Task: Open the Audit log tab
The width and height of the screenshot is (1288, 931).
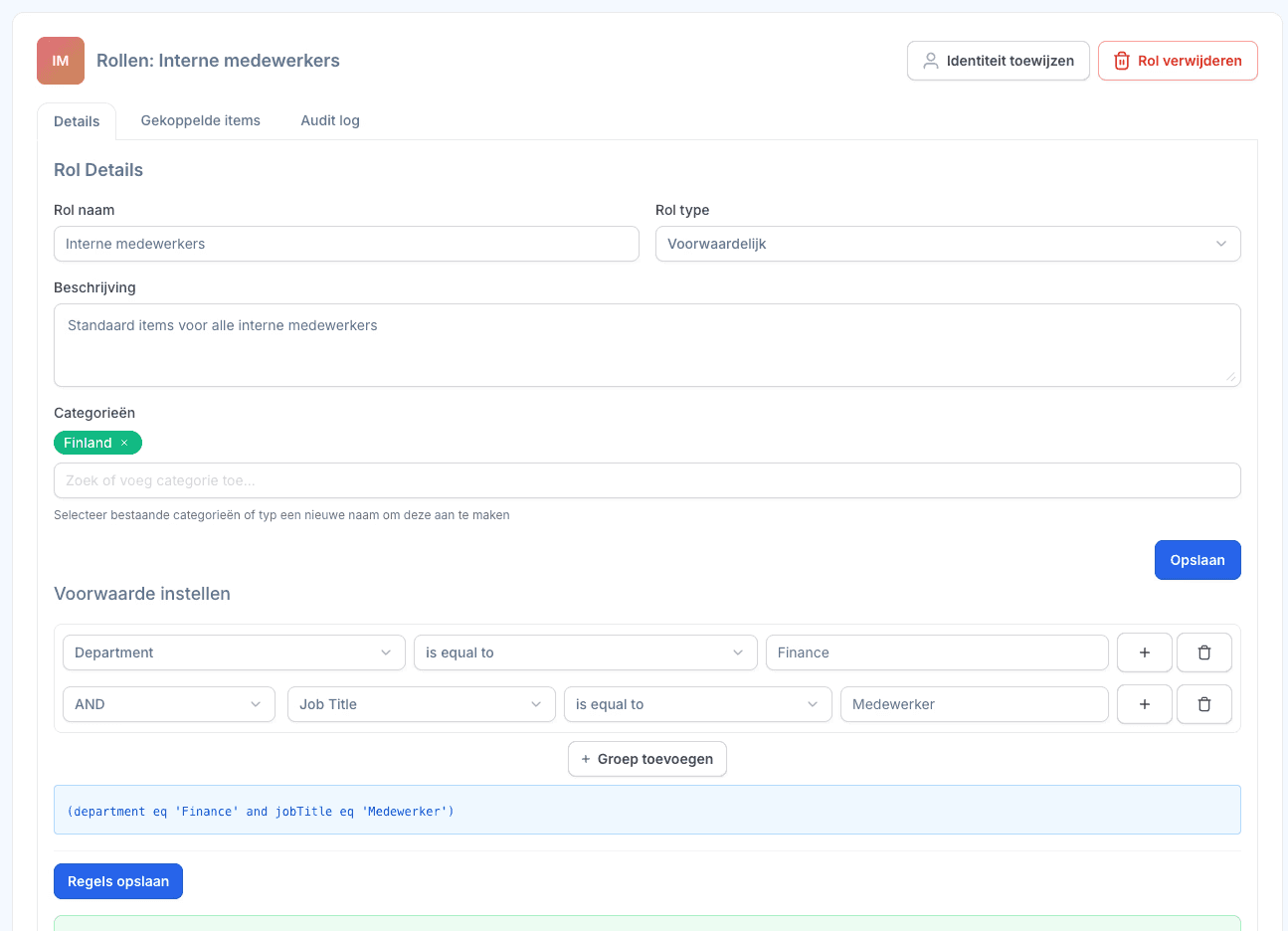Action: pyautogui.click(x=330, y=120)
